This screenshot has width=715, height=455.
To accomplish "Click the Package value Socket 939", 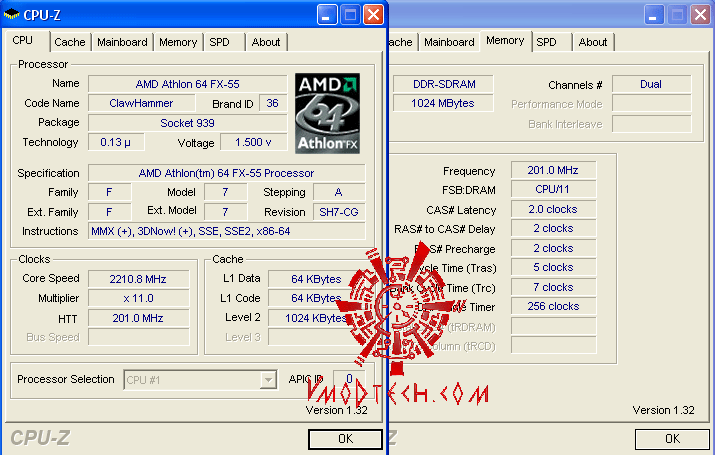I will coord(187,123).
